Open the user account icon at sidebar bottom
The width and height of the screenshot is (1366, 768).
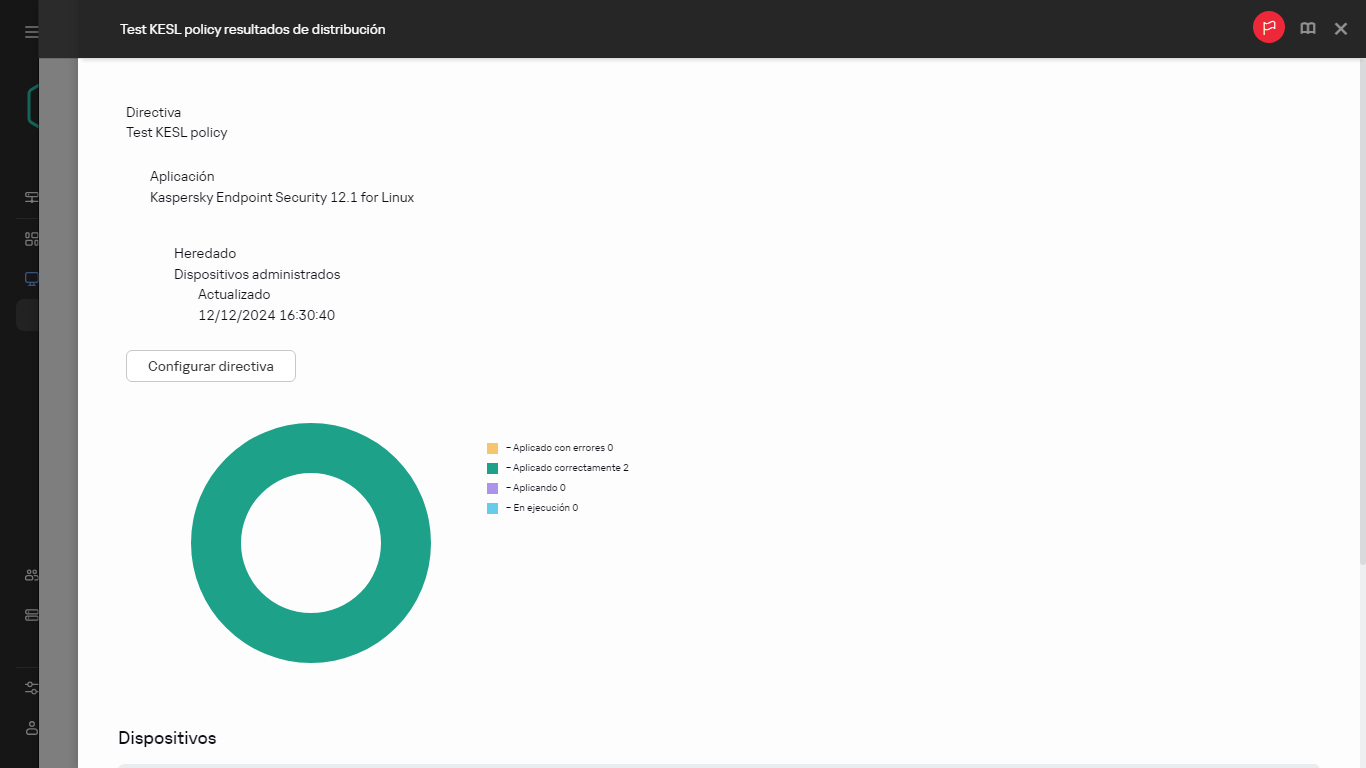[31, 728]
